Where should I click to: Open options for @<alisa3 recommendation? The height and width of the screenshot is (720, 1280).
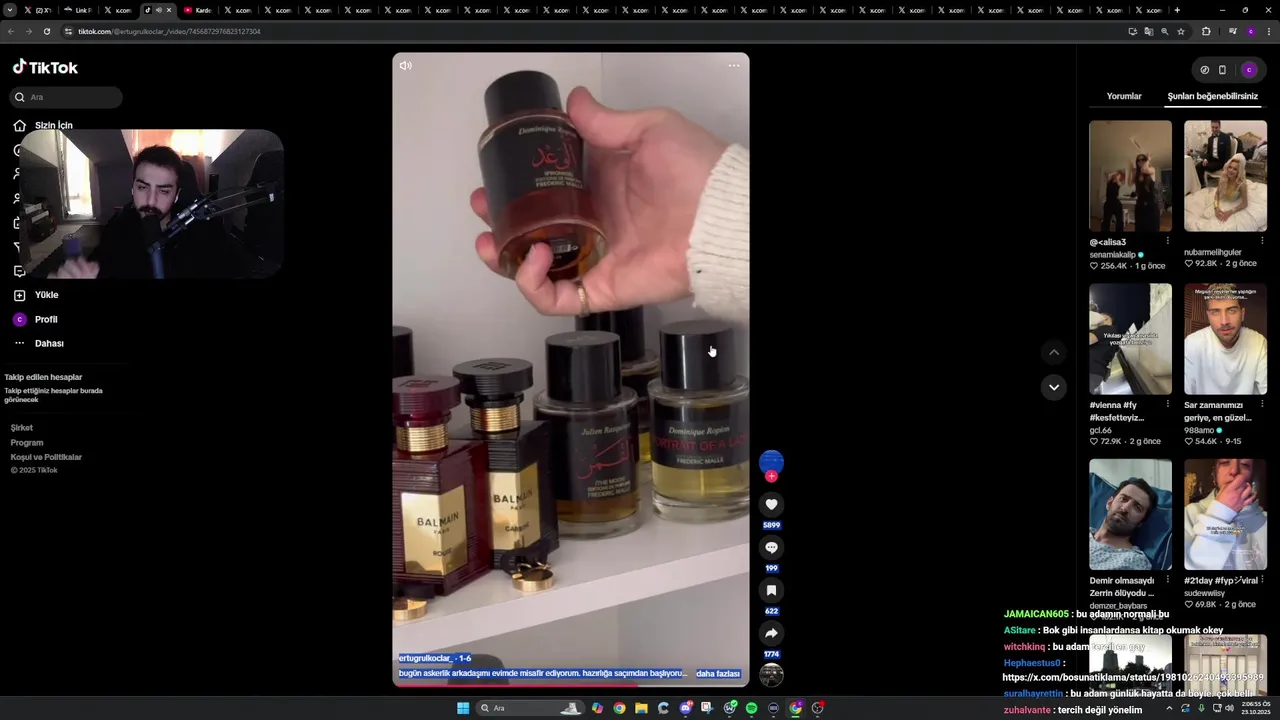[1167, 241]
